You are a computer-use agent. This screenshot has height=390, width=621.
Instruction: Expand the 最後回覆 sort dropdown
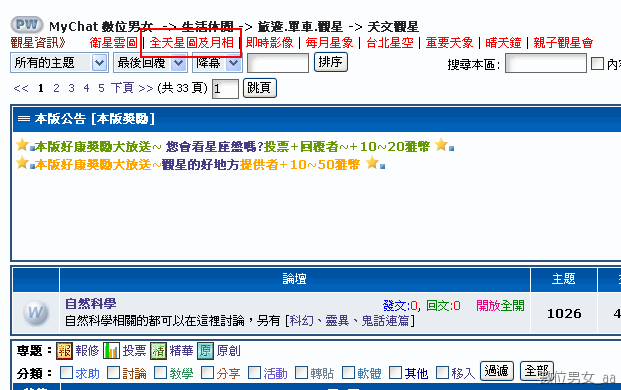150,63
